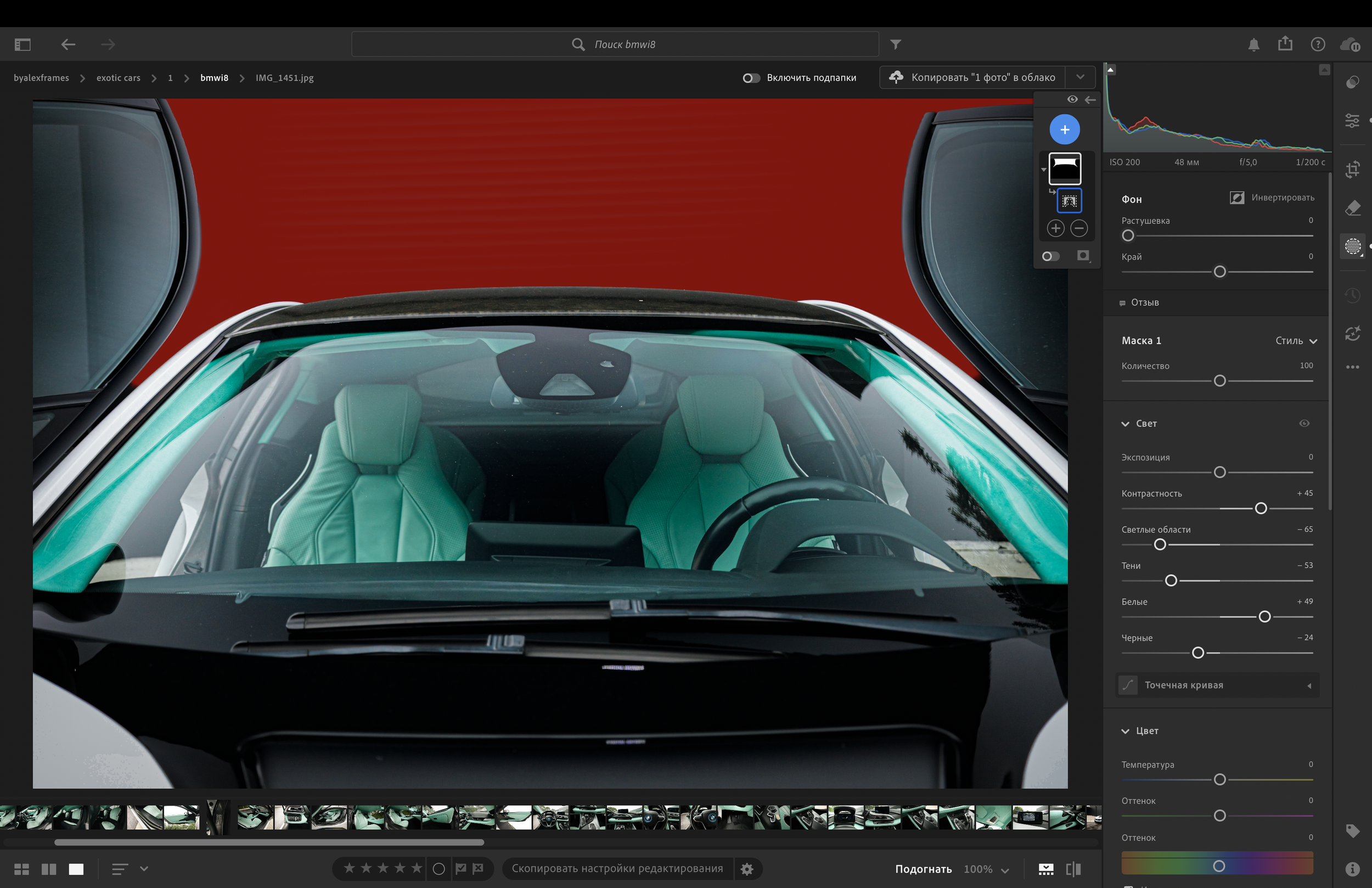Open Отзыв feedback link

[1144, 302]
